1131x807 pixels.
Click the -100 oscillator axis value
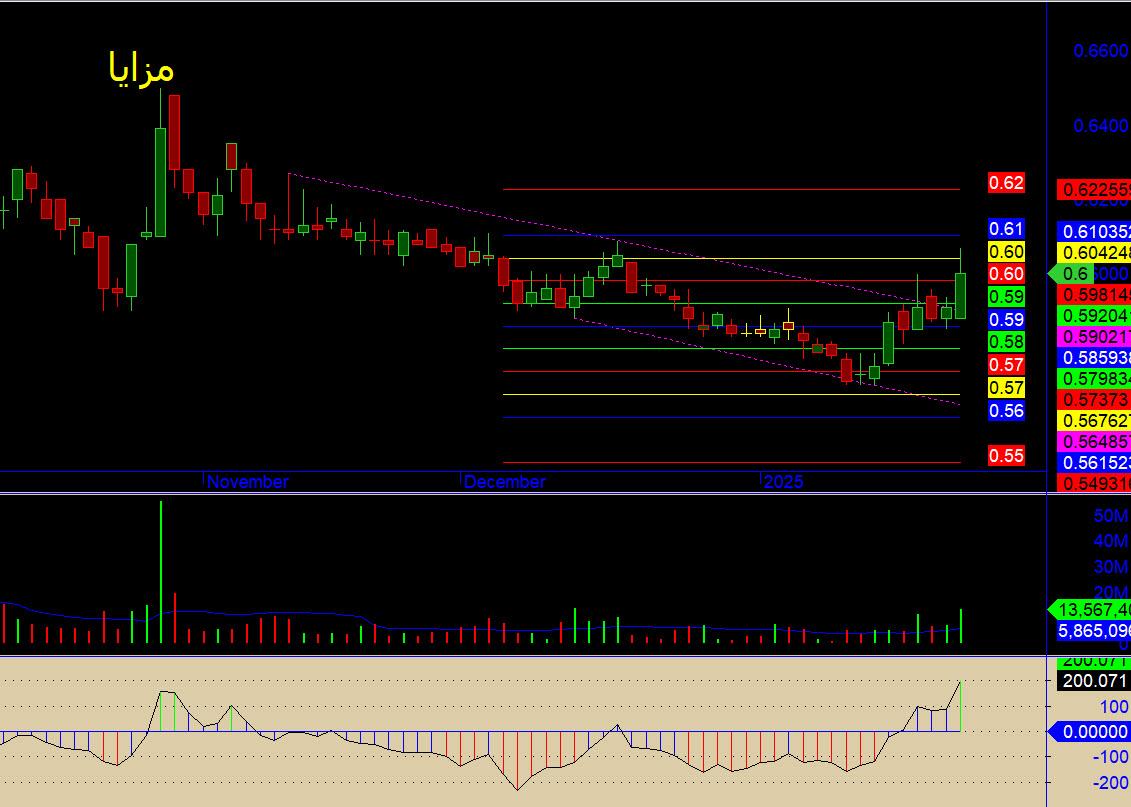1111,757
